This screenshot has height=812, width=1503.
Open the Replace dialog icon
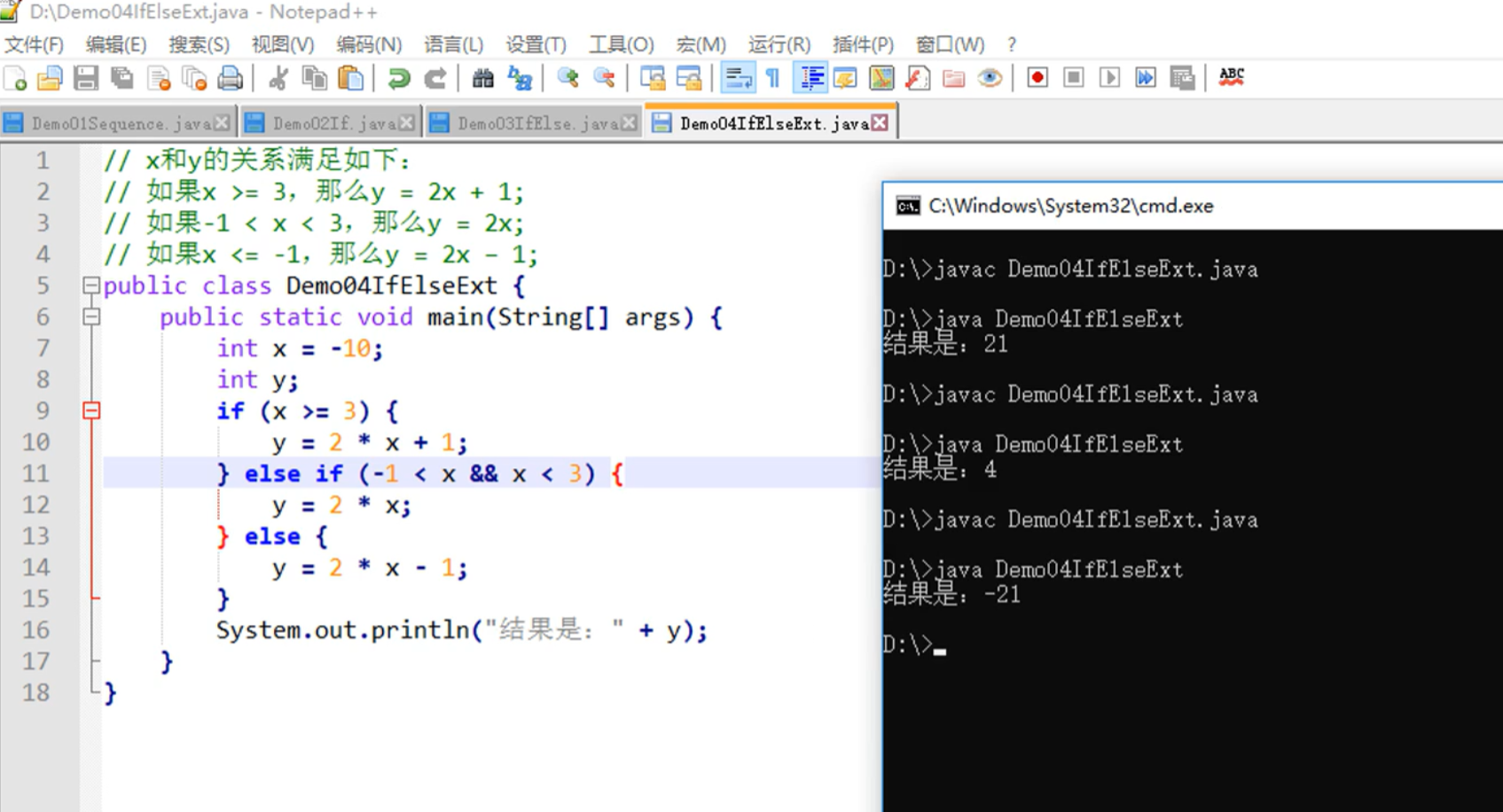tap(520, 79)
